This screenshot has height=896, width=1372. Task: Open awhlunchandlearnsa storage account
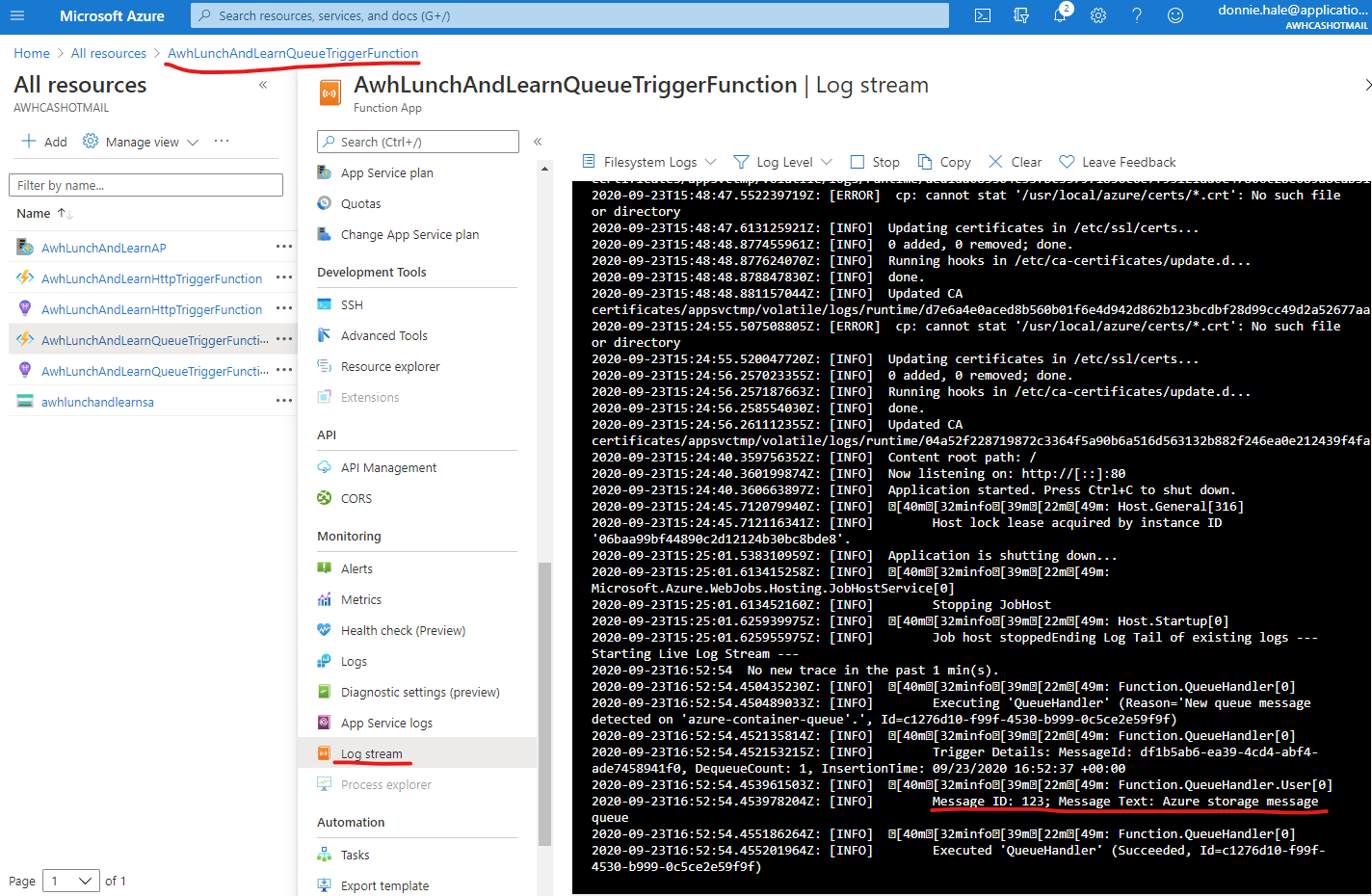[x=97, y=402]
